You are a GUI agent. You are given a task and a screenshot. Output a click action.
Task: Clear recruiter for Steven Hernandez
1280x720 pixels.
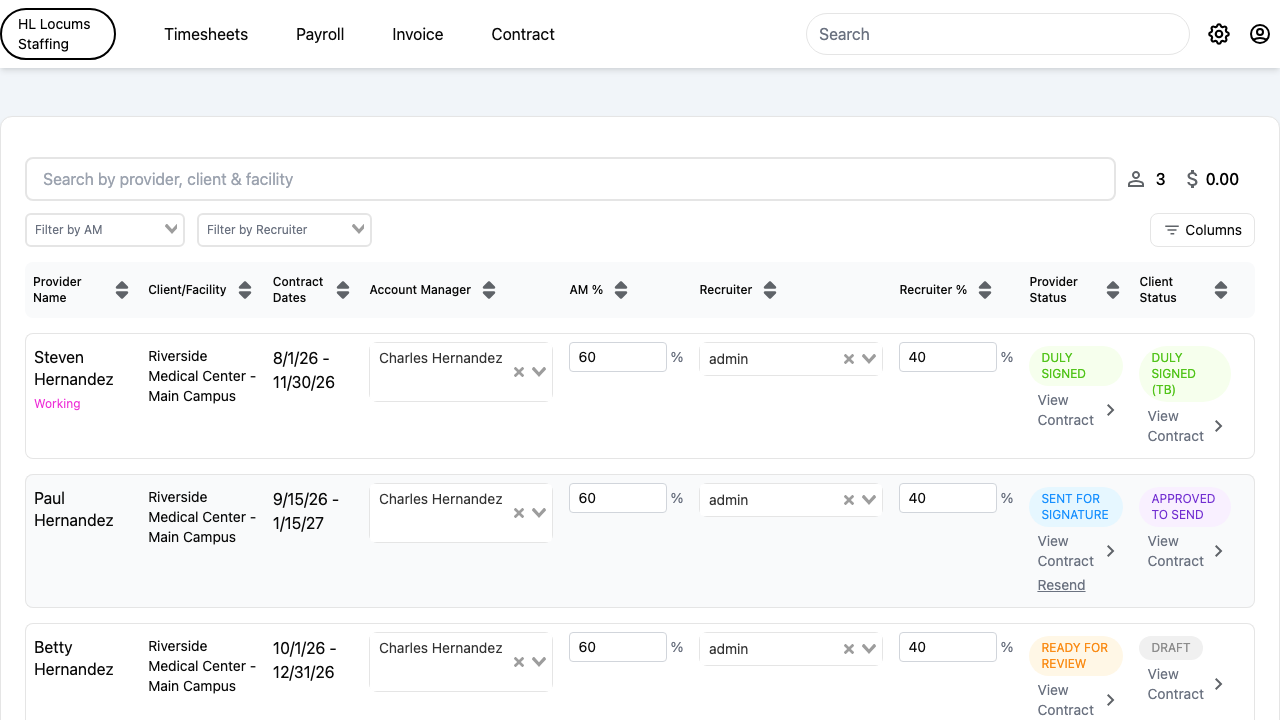pyautogui.click(x=849, y=359)
